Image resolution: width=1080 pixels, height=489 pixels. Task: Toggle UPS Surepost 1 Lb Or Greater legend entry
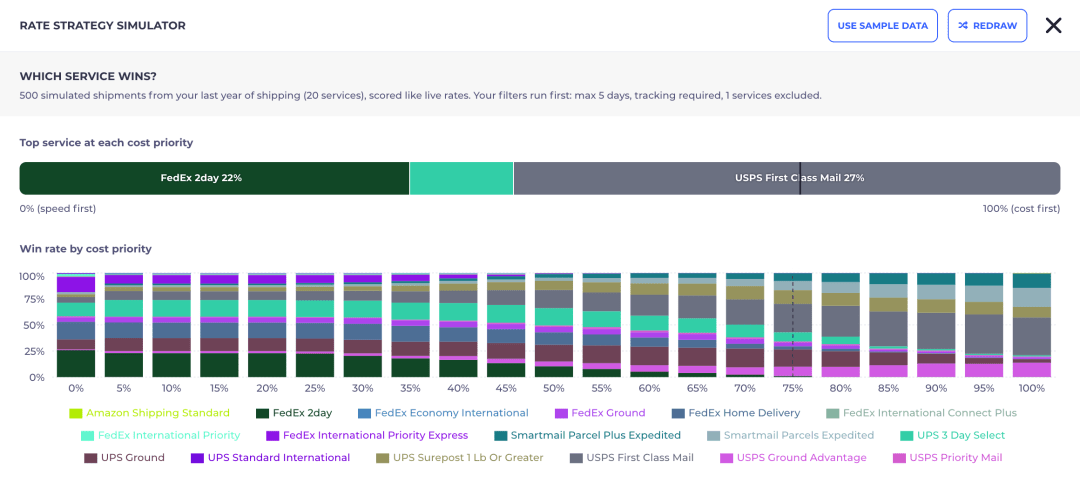pos(459,457)
